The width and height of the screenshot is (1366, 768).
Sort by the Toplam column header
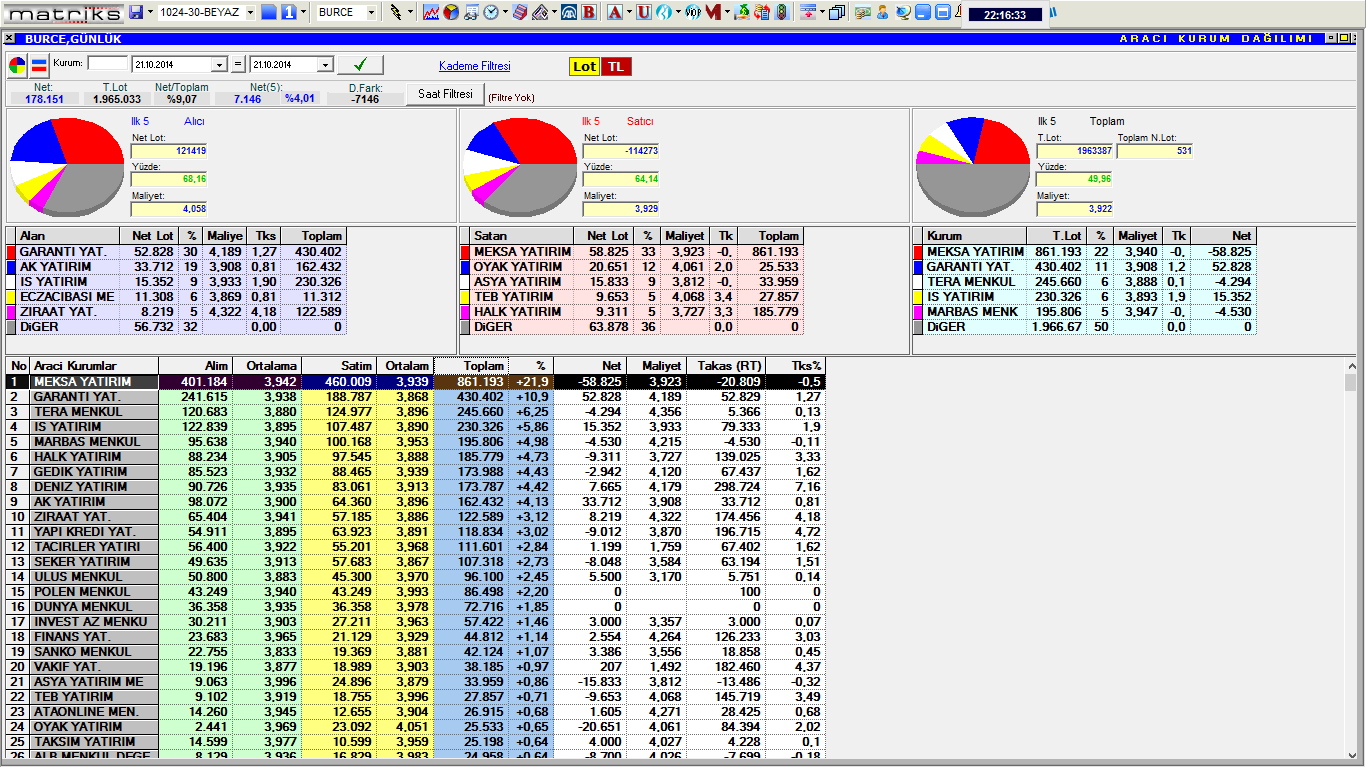pos(471,366)
